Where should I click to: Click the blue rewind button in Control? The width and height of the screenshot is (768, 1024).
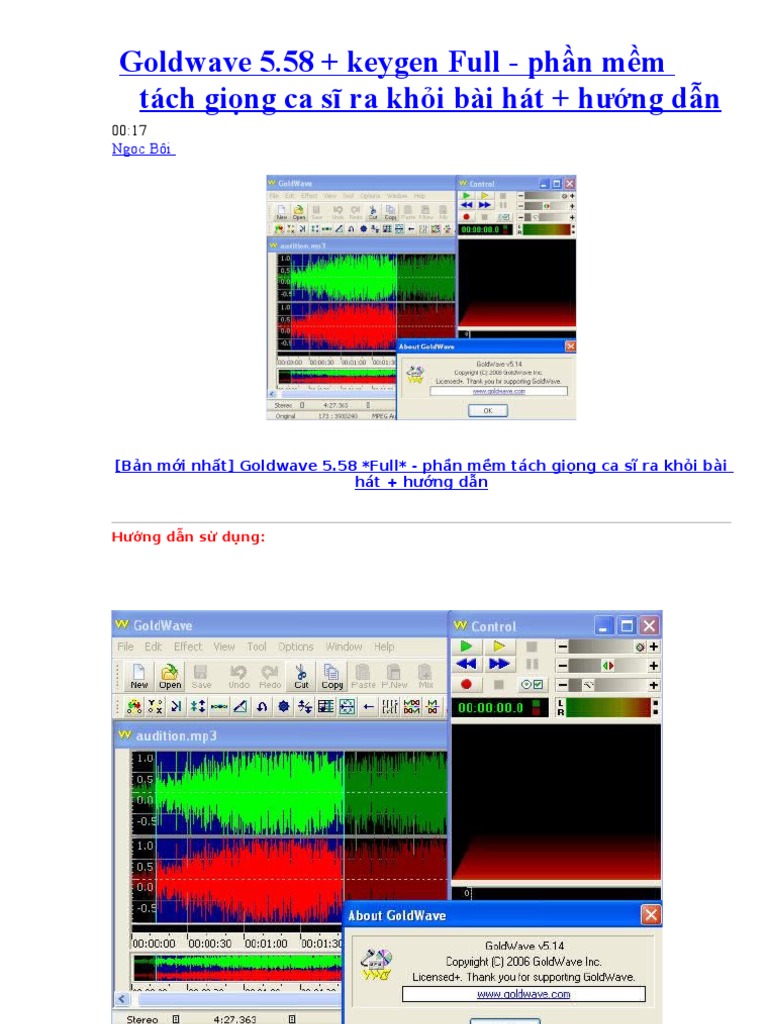pos(466,664)
